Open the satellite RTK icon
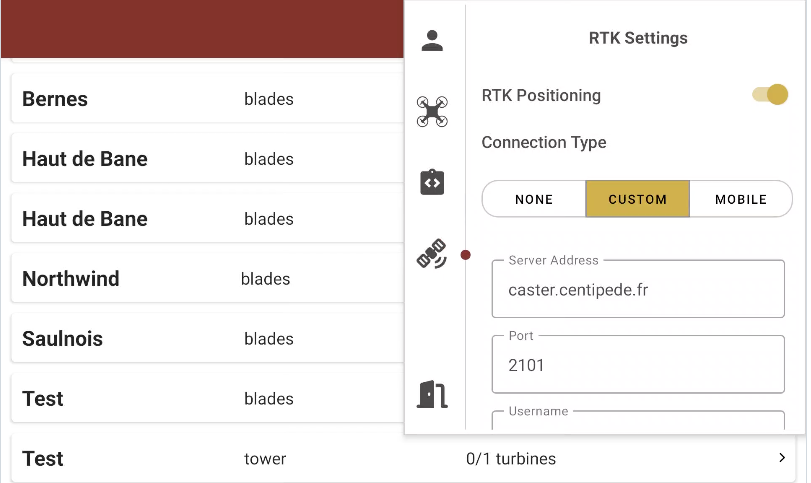 point(432,255)
